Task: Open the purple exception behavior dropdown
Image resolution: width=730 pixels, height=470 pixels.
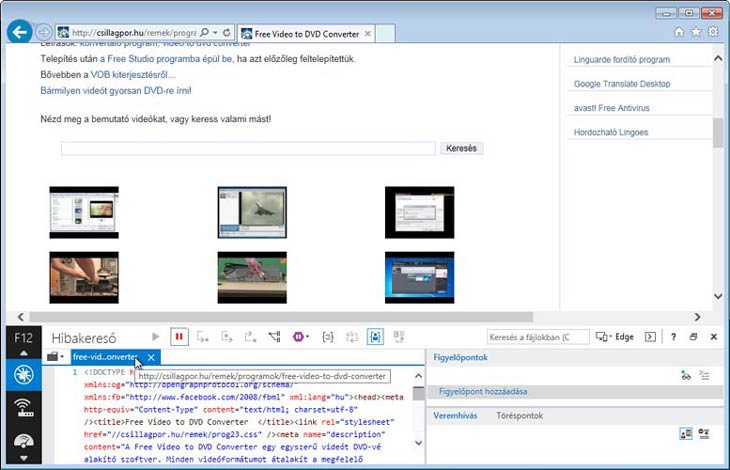Action: pos(301,336)
